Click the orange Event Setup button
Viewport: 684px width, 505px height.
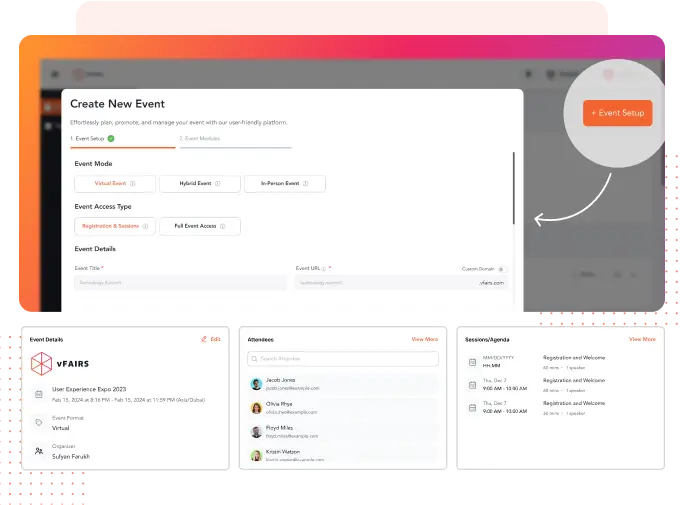tap(617, 113)
